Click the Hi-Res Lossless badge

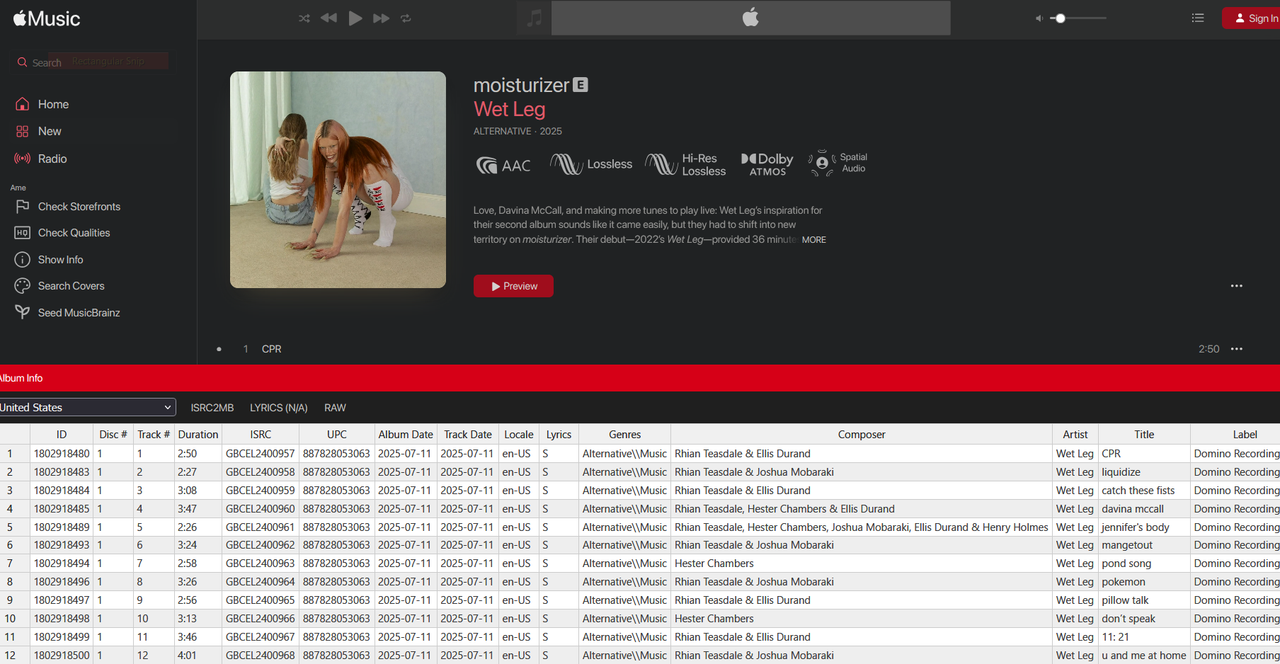pos(686,165)
